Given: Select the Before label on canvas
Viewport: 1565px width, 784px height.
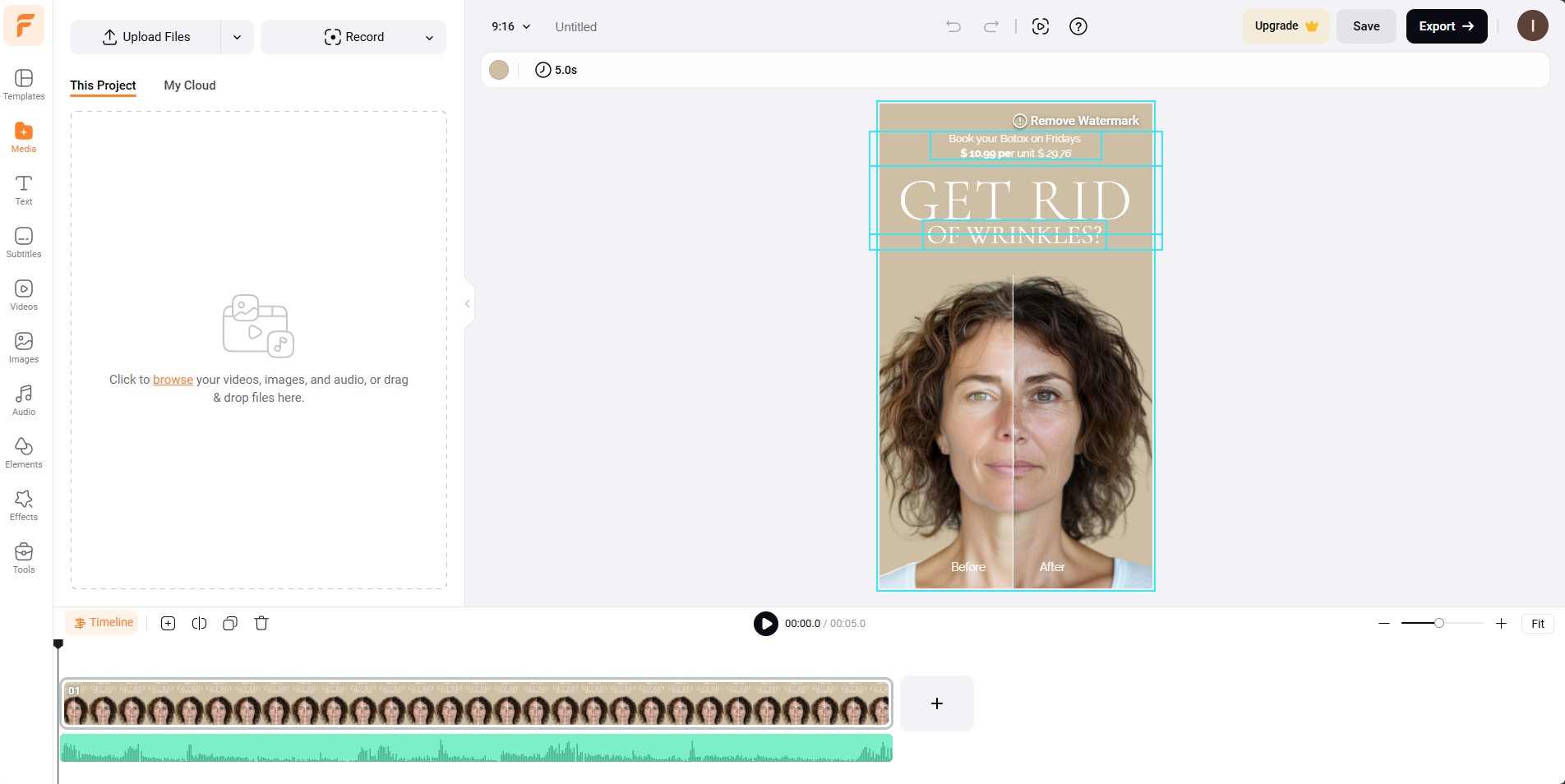Looking at the screenshot, I should [x=968, y=567].
